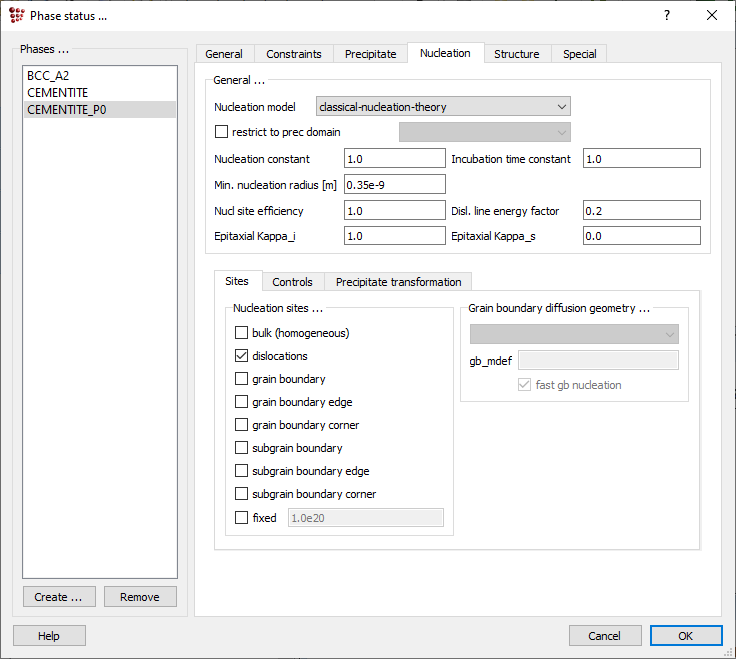
Task: Open the Nucleation model dropdown
Action: coord(442,107)
